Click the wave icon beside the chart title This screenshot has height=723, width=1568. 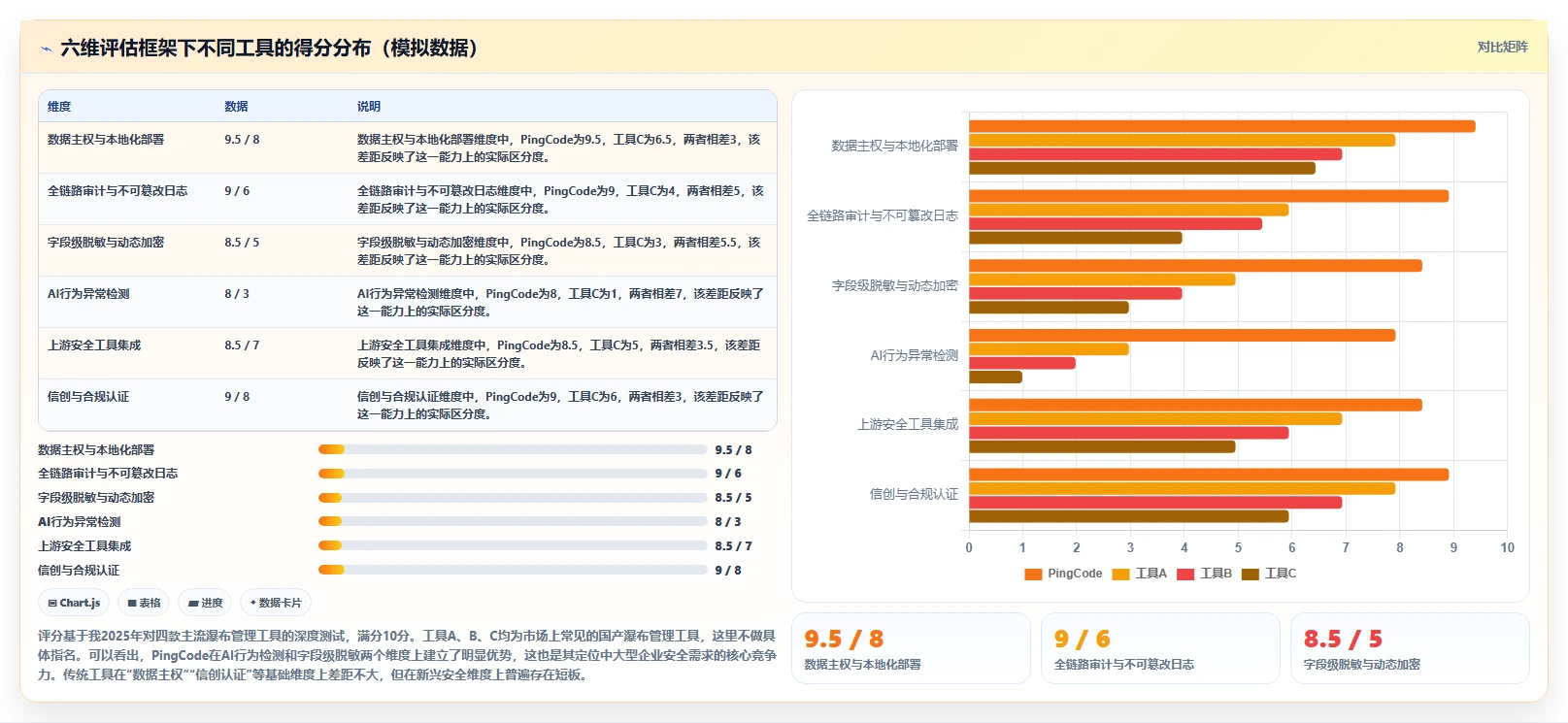click(46, 49)
